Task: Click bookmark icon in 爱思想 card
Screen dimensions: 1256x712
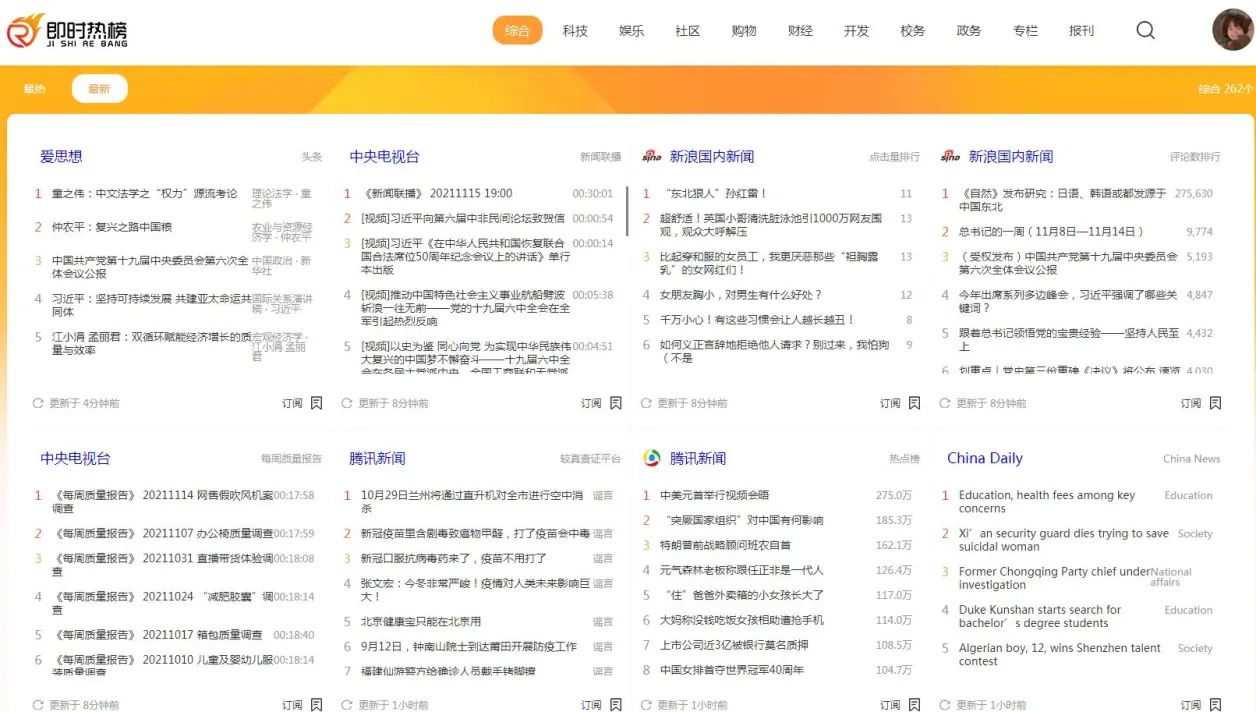Action: point(316,403)
